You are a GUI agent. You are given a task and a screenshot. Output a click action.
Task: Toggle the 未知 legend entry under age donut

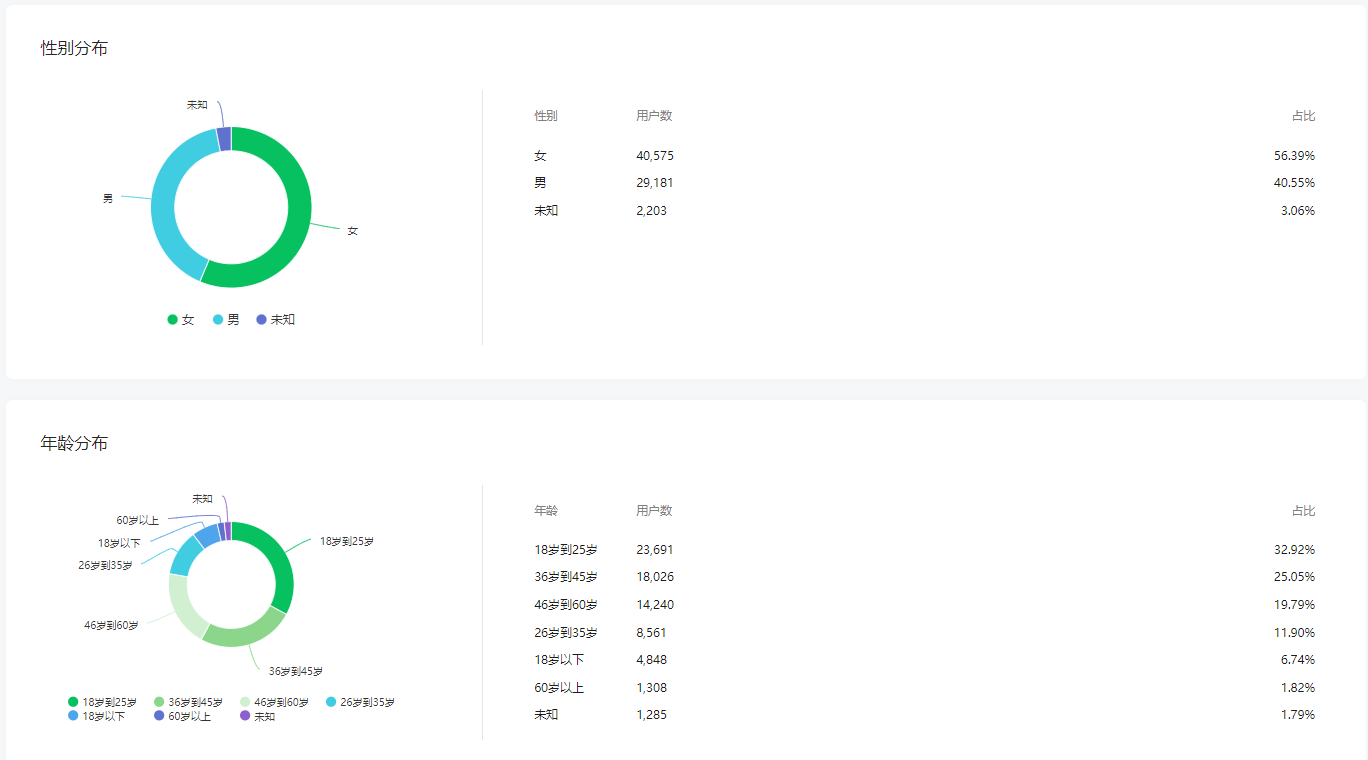[x=257, y=716]
